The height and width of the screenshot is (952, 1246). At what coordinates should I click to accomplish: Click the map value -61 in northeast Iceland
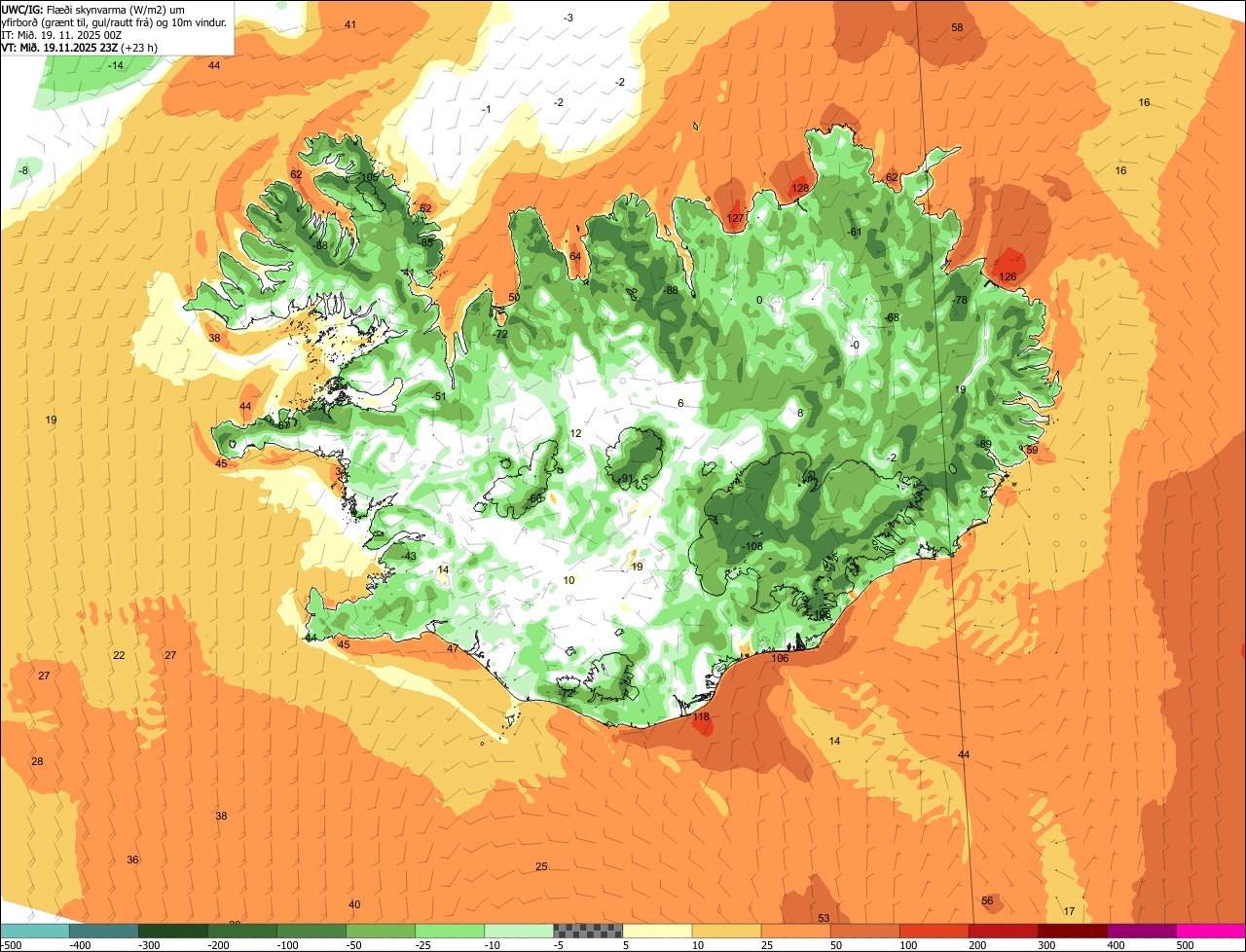[x=855, y=232]
